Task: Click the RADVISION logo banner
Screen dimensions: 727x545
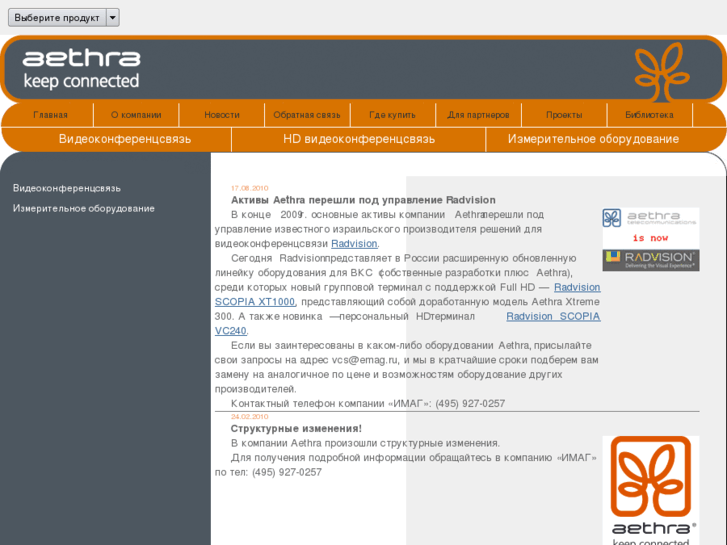Action: pos(651,260)
